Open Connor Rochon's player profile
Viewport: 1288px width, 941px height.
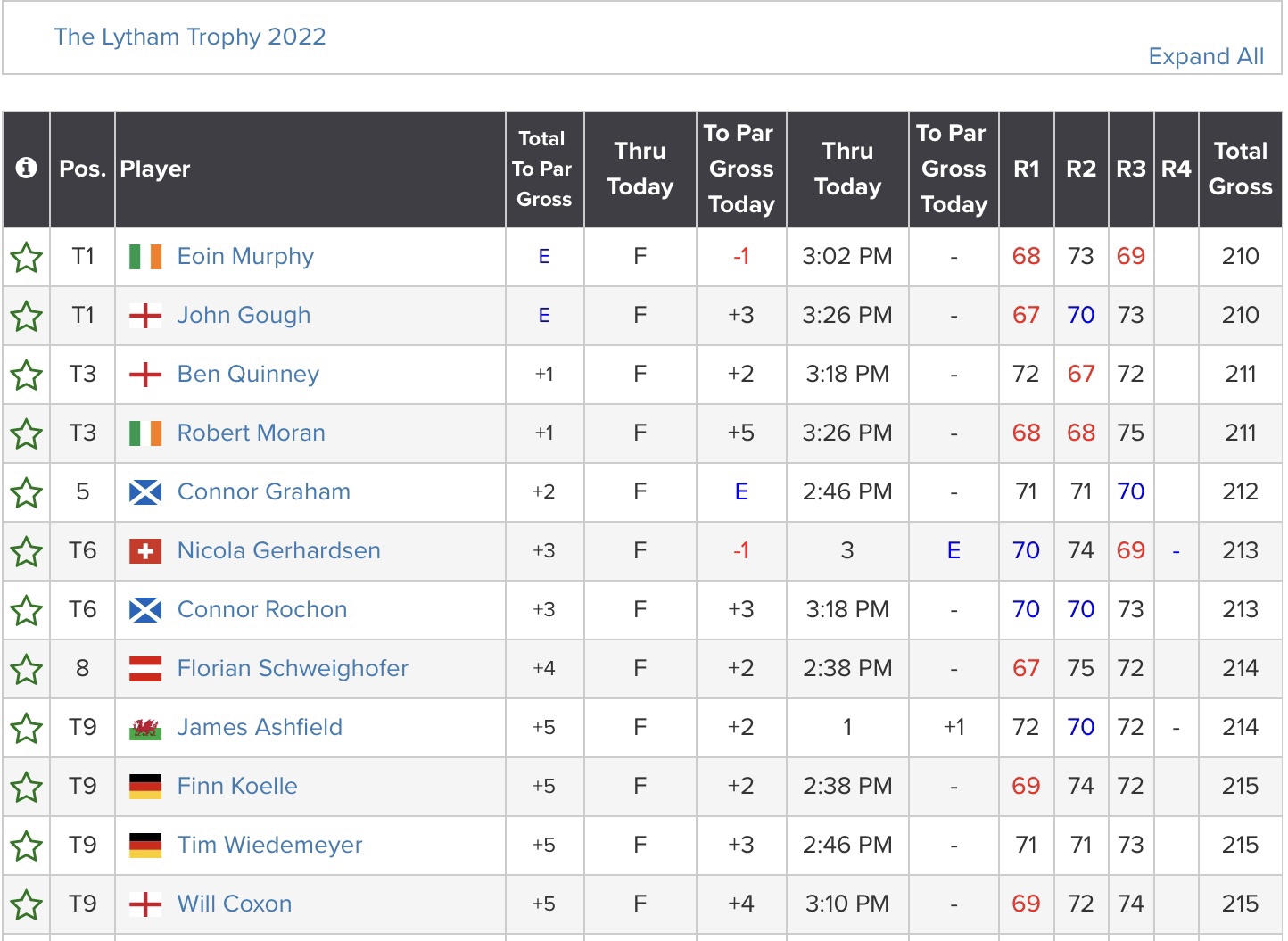(x=262, y=610)
